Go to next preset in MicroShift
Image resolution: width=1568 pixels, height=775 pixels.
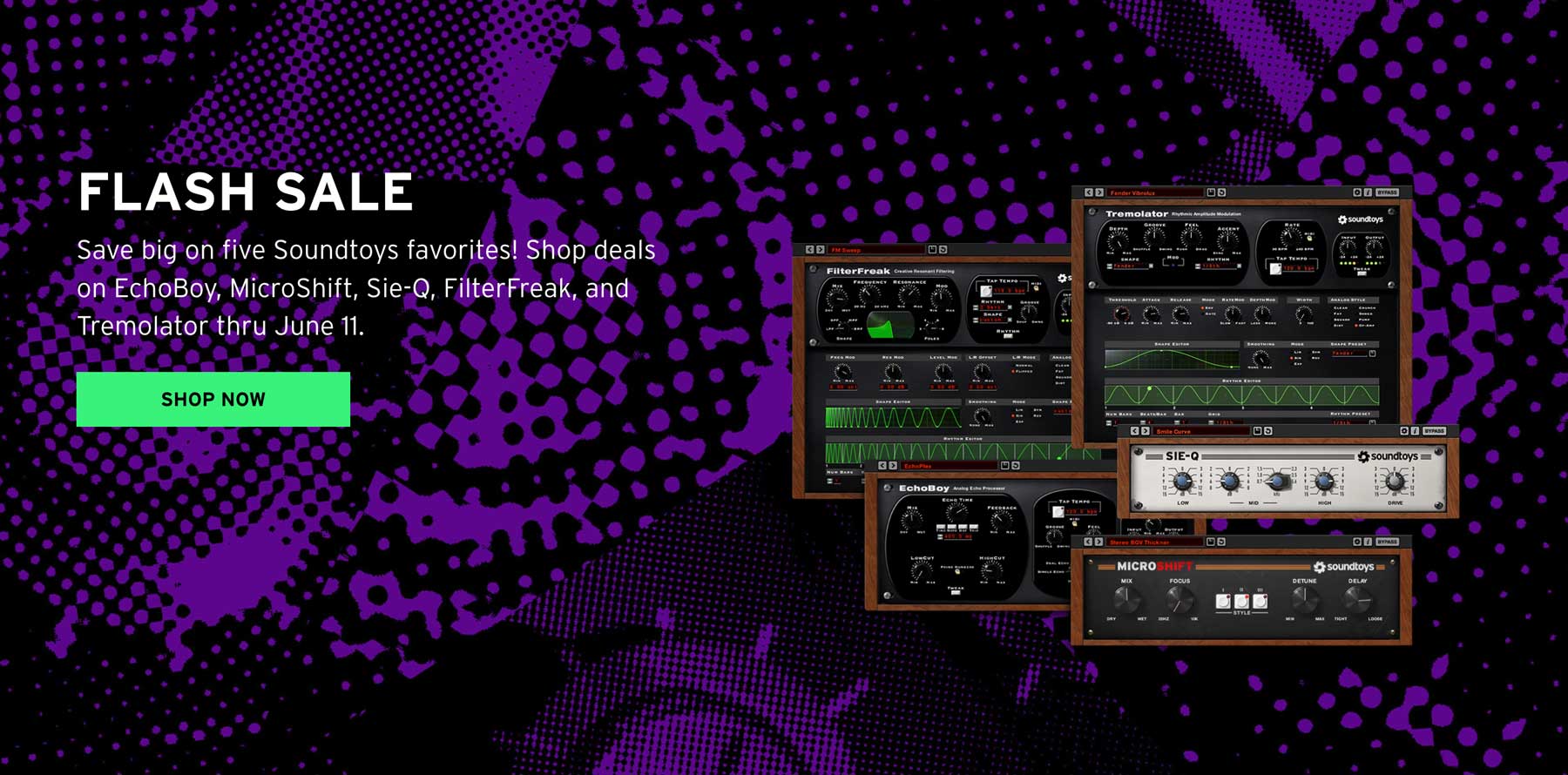click(1098, 542)
